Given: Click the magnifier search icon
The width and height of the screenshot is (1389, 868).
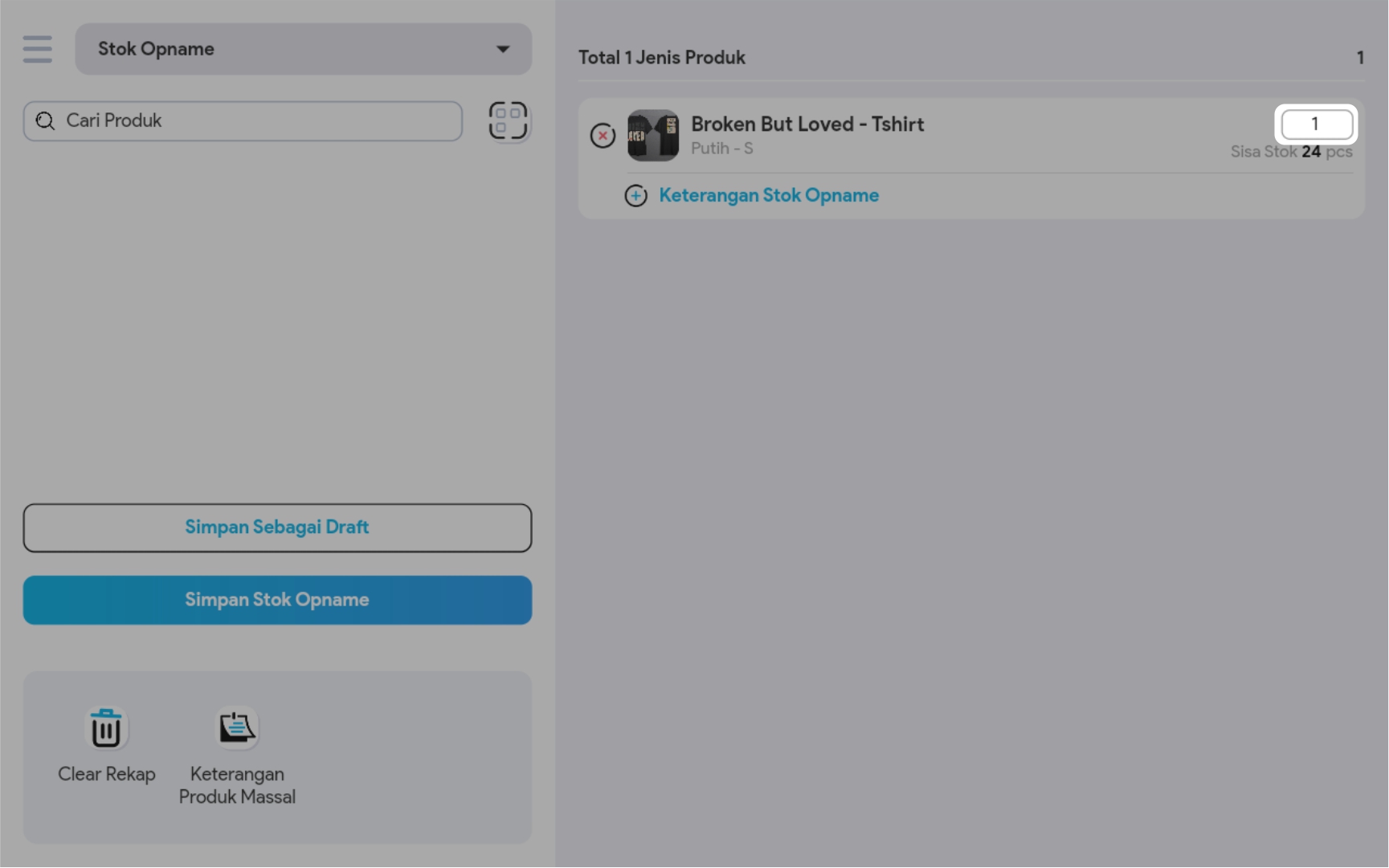Looking at the screenshot, I should pos(45,121).
